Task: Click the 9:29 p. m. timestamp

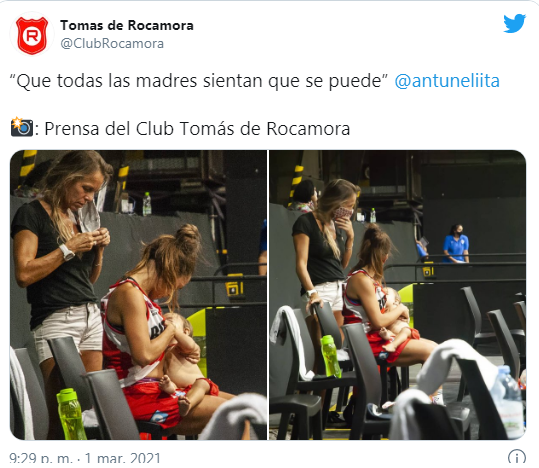Action: 41,459
